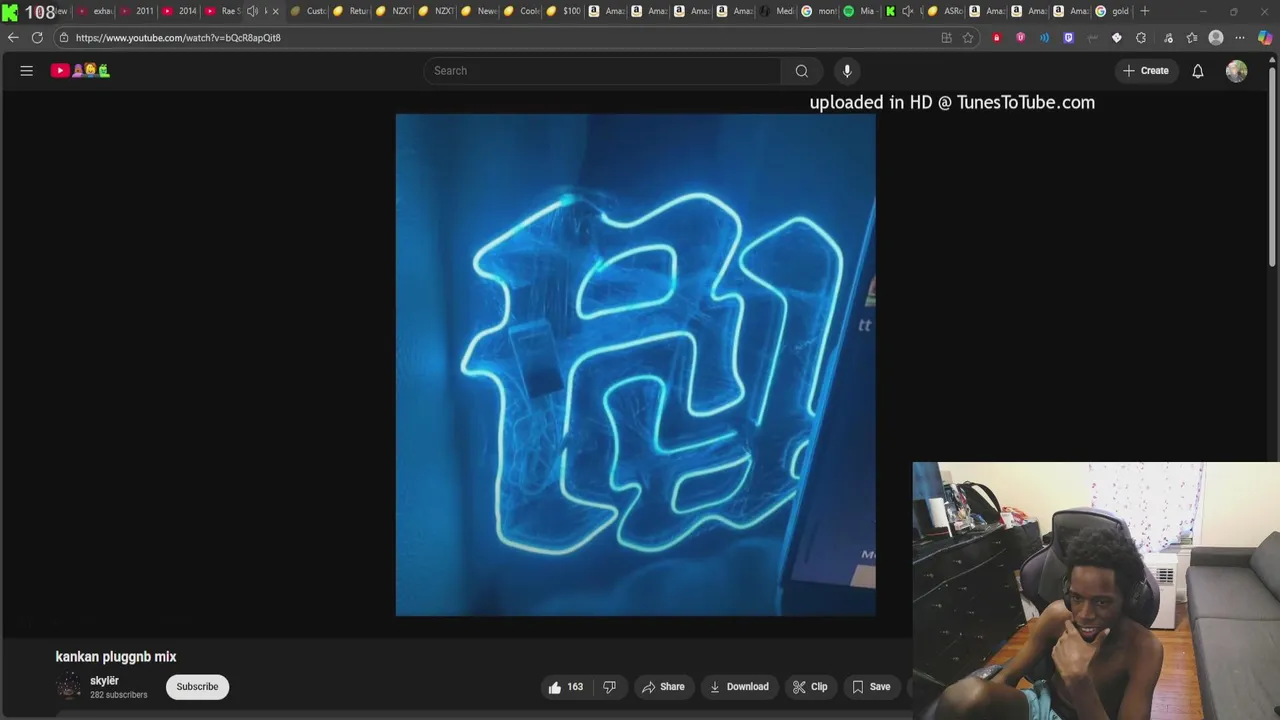Go to the YouTube home logo
The height and width of the screenshot is (720, 1280).
point(80,71)
